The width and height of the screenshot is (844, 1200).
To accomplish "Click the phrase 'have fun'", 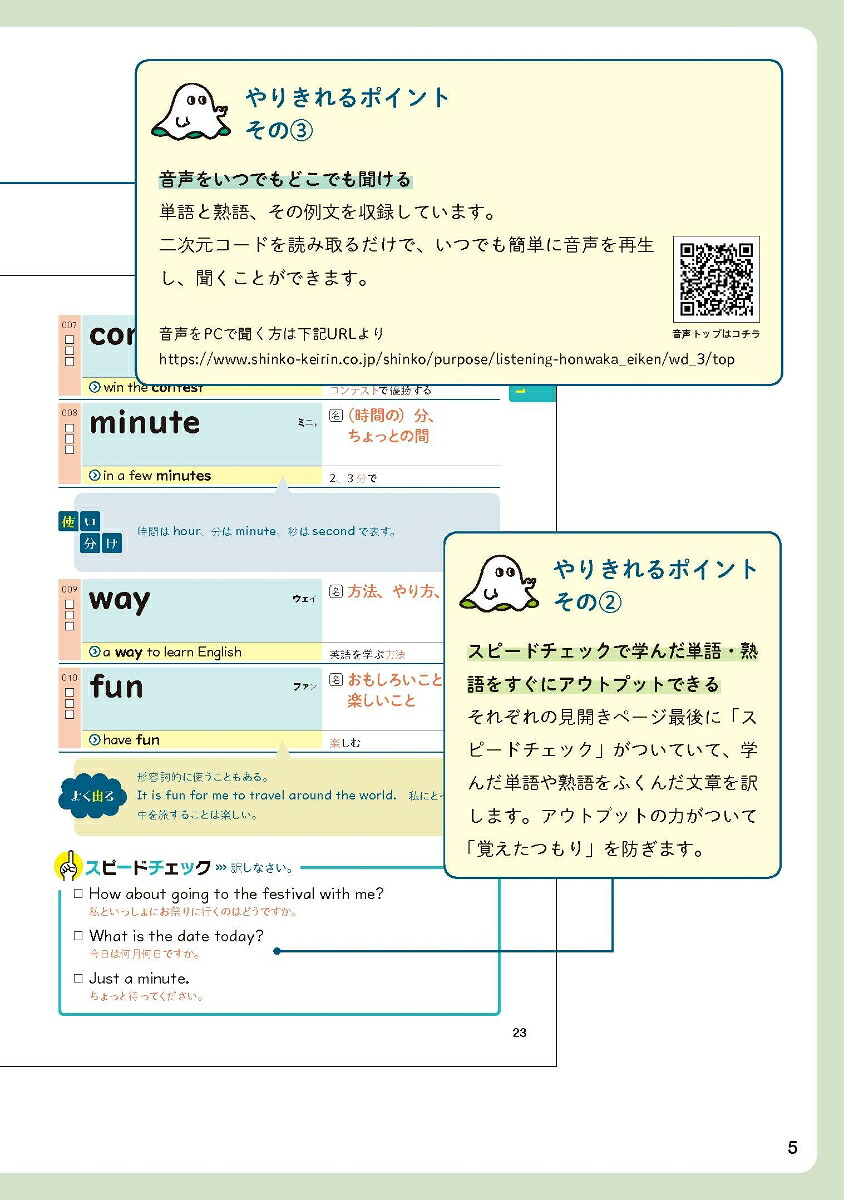I will click(x=131, y=740).
